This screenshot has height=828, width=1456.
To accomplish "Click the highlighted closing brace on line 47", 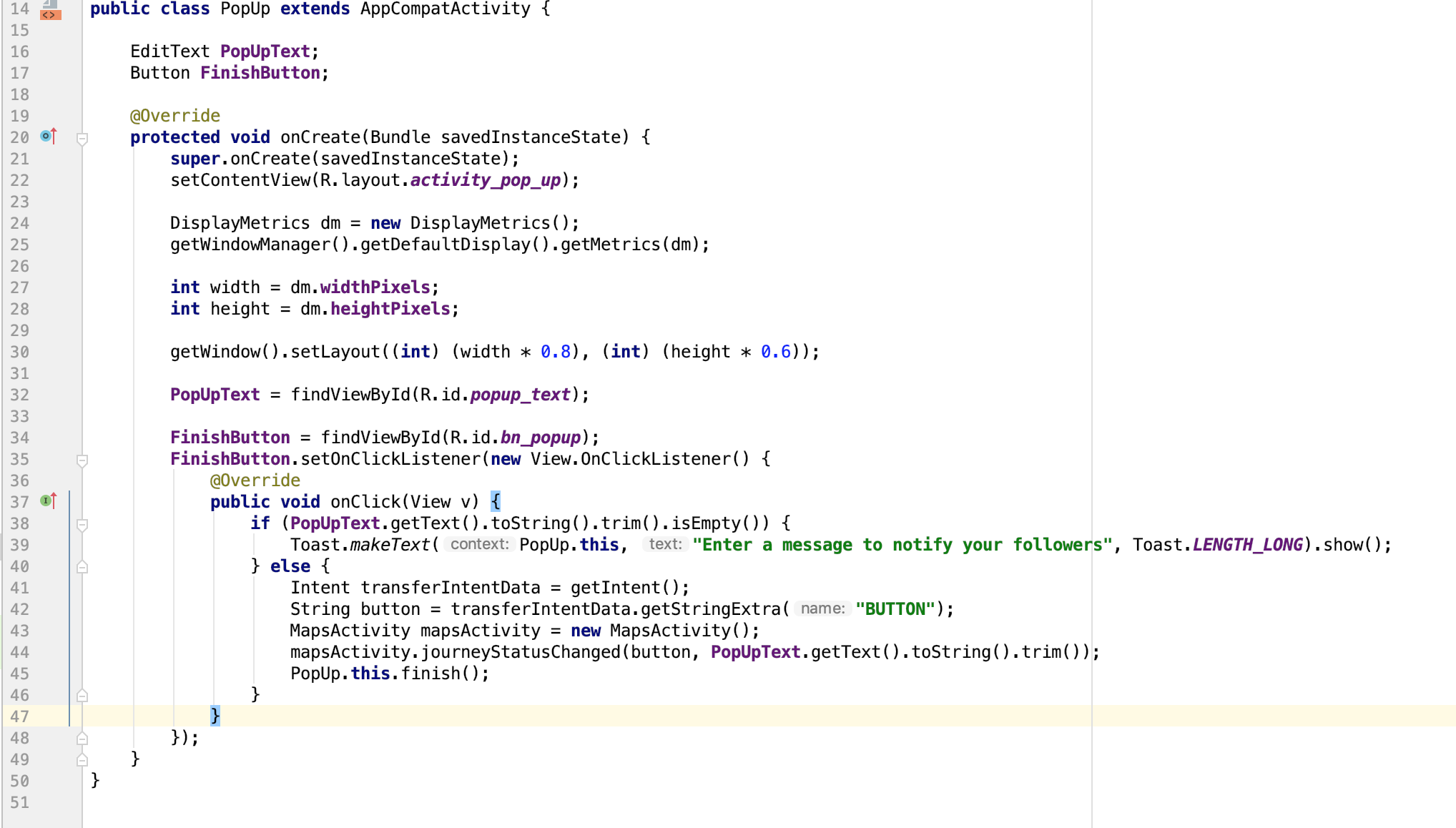I will (x=215, y=716).
